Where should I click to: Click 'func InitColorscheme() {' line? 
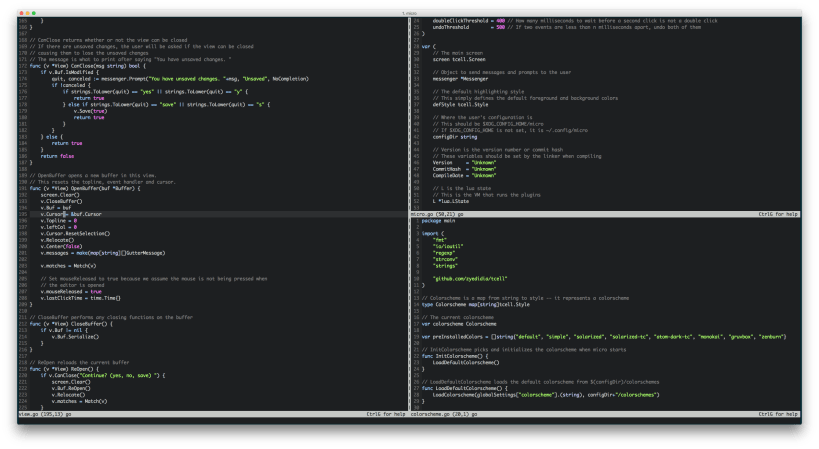[455, 356]
